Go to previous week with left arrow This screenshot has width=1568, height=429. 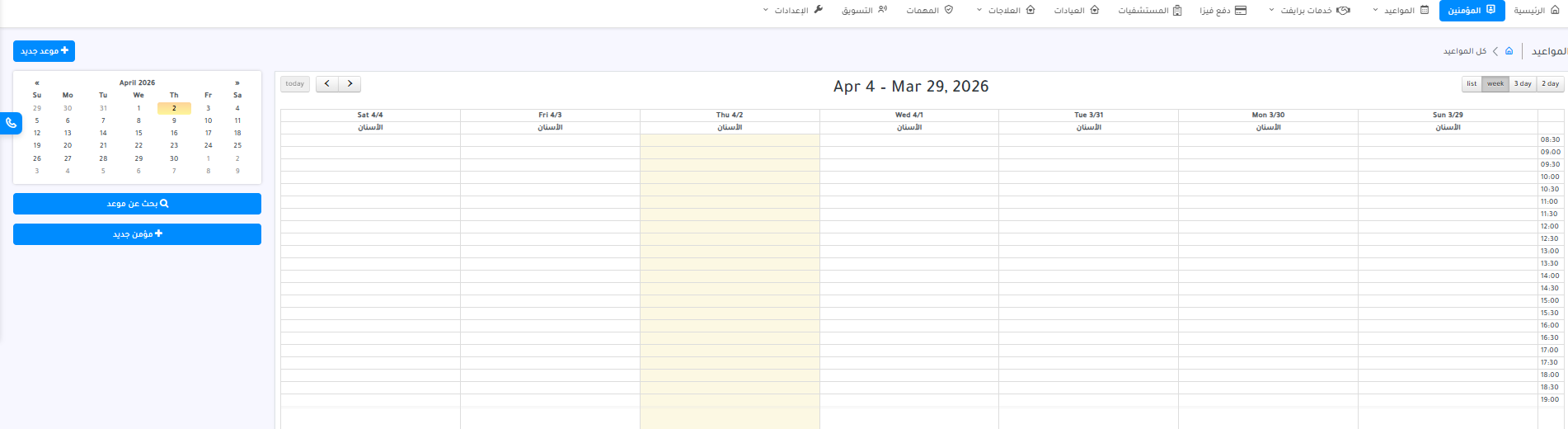tap(327, 84)
